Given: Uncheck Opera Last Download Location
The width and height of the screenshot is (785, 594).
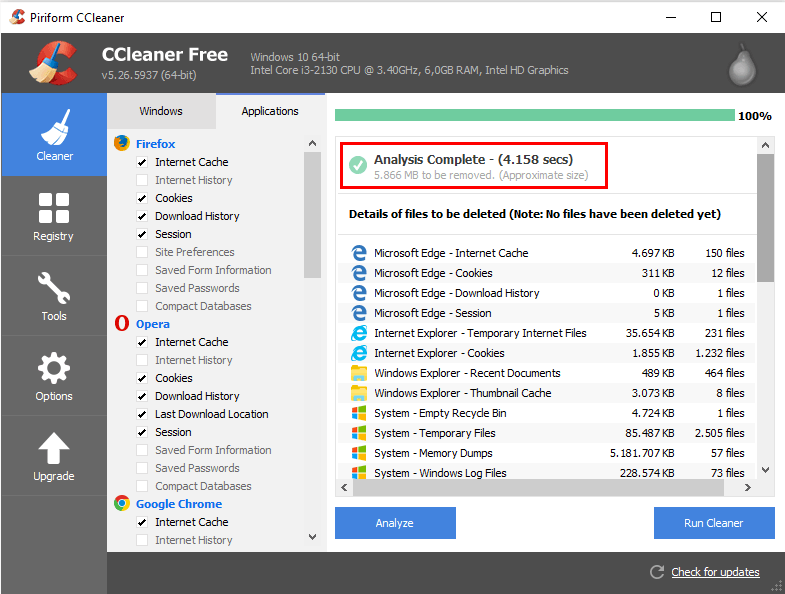Looking at the screenshot, I should [142, 414].
